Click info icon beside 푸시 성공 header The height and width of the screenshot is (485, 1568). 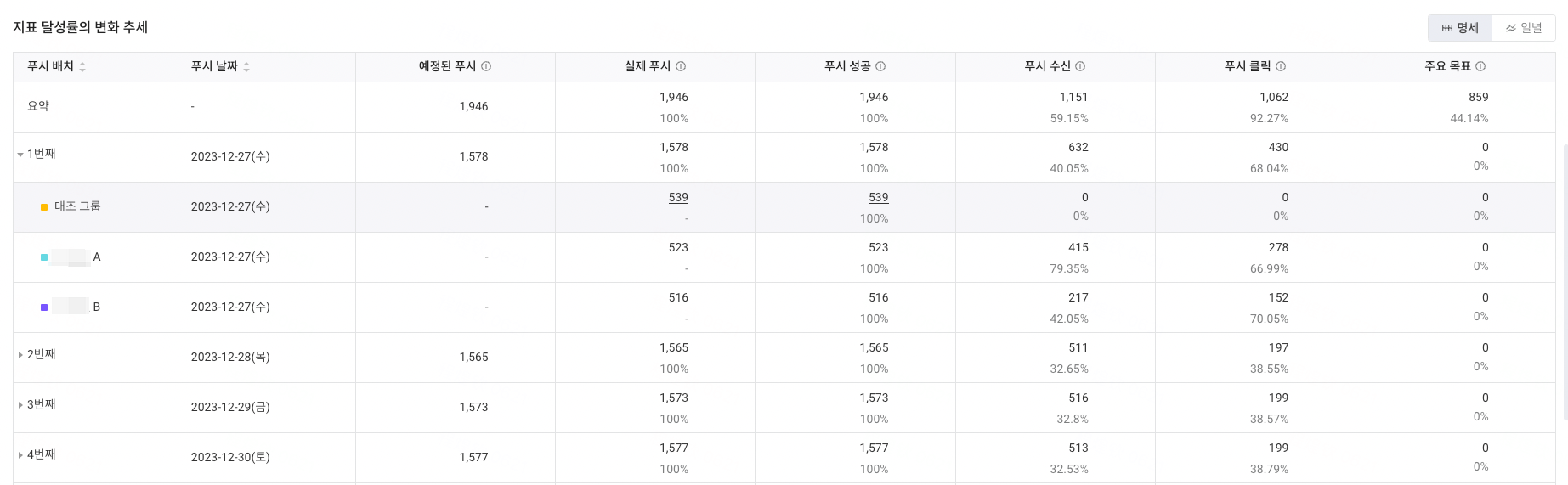click(x=880, y=66)
